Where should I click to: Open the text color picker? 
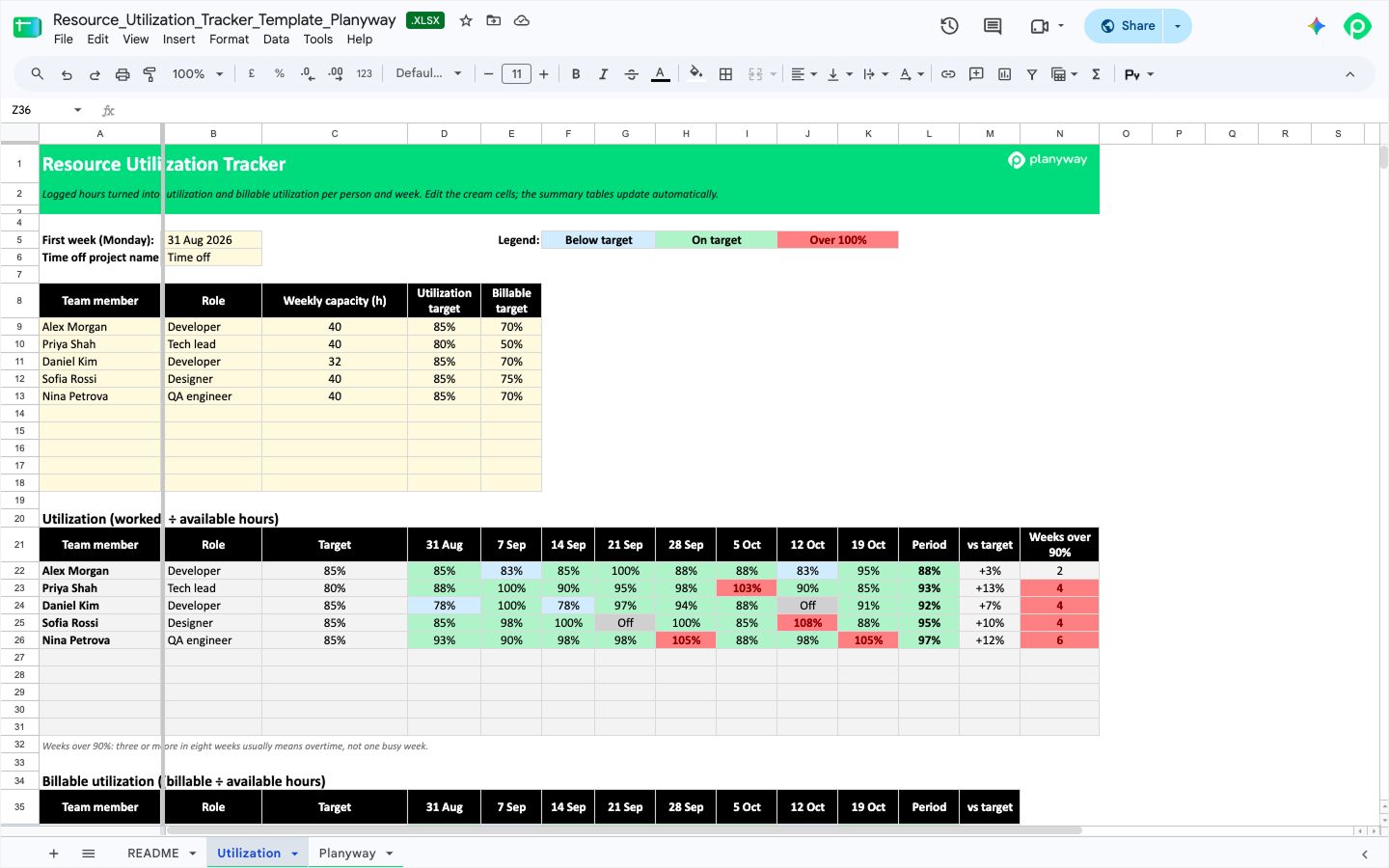[x=660, y=74]
